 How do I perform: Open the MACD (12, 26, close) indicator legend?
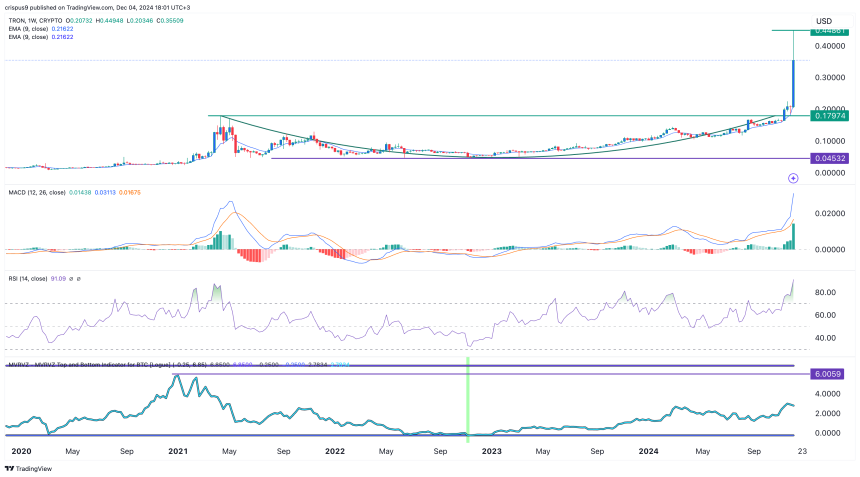(x=42, y=190)
